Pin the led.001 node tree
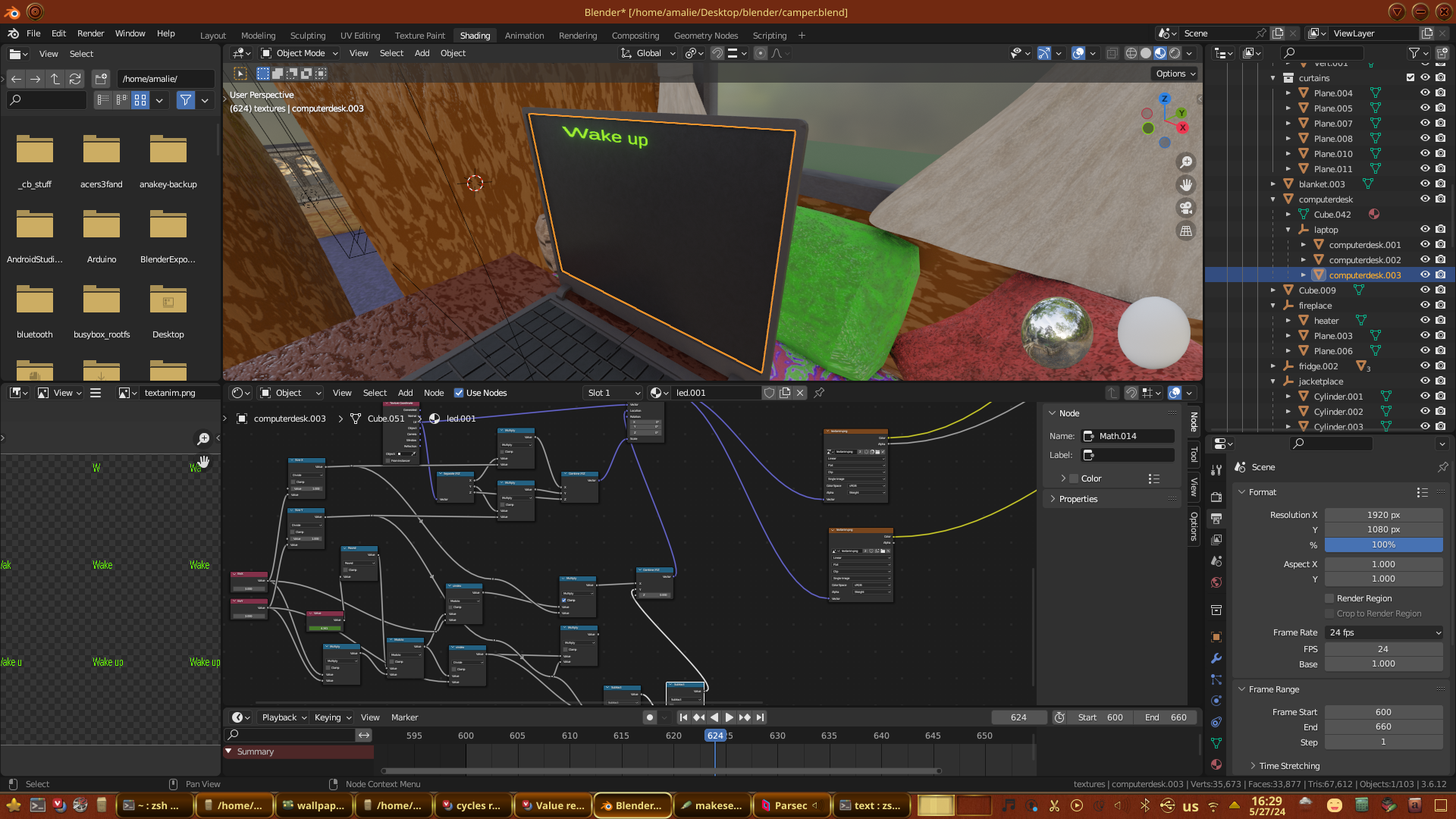Screen dimensions: 1456x819 click(819, 393)
